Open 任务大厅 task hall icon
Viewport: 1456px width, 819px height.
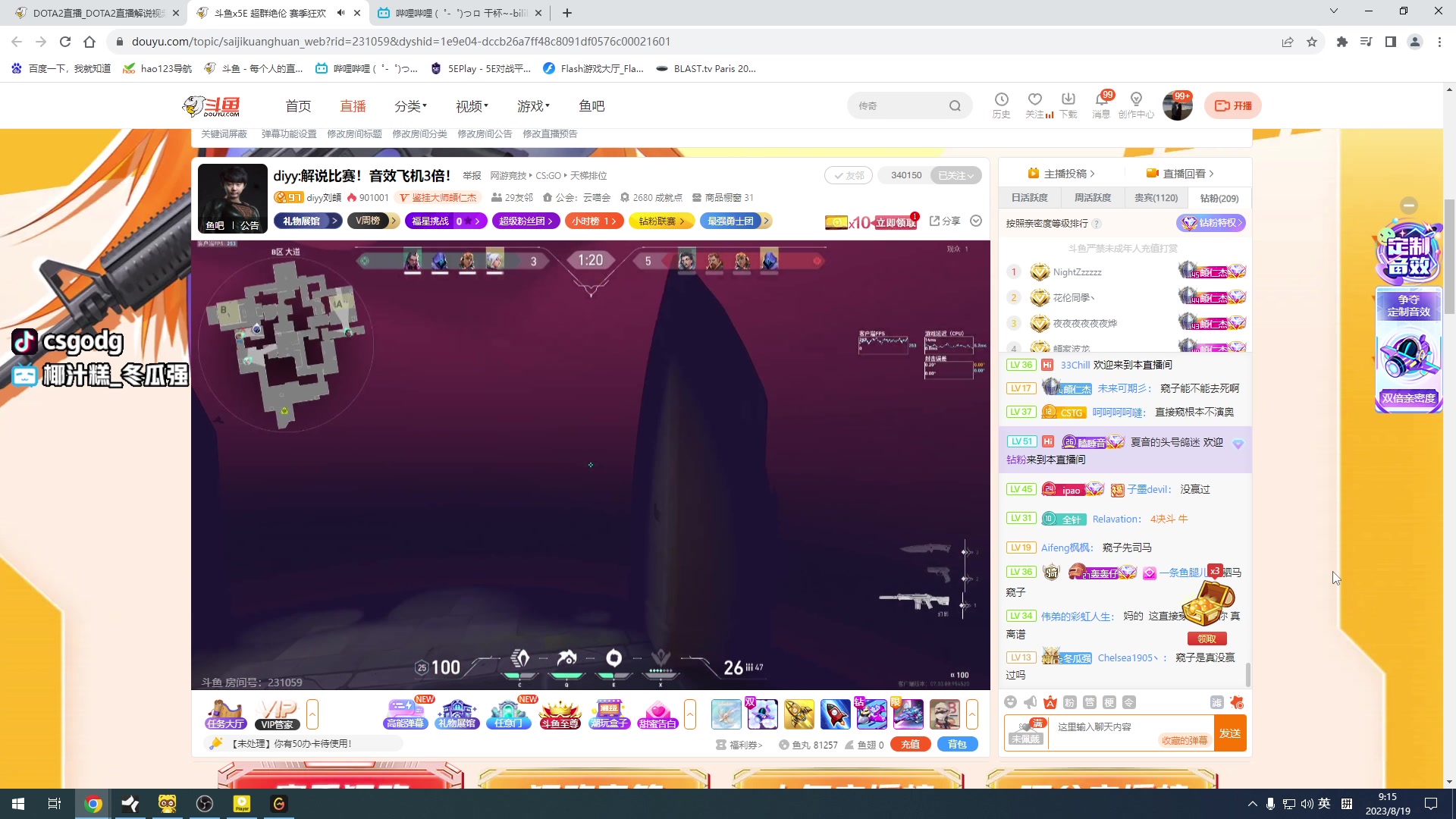tap(226, 714)
